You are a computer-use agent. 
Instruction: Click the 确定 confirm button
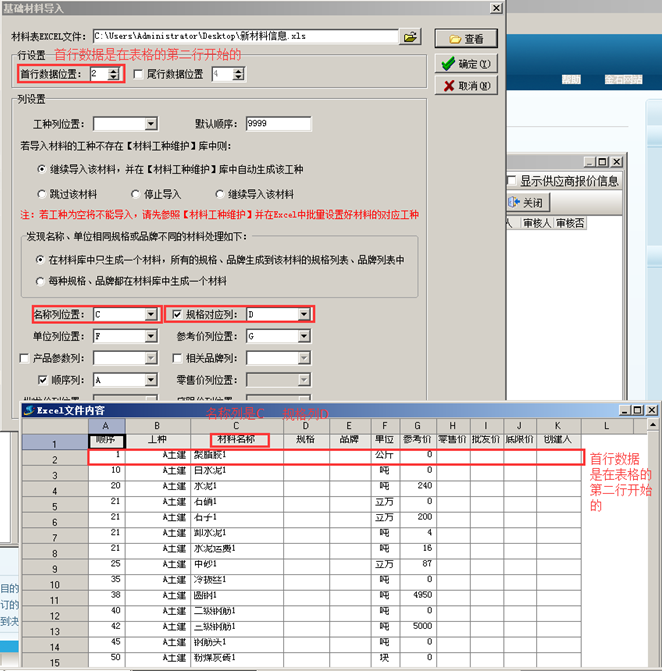466,63
